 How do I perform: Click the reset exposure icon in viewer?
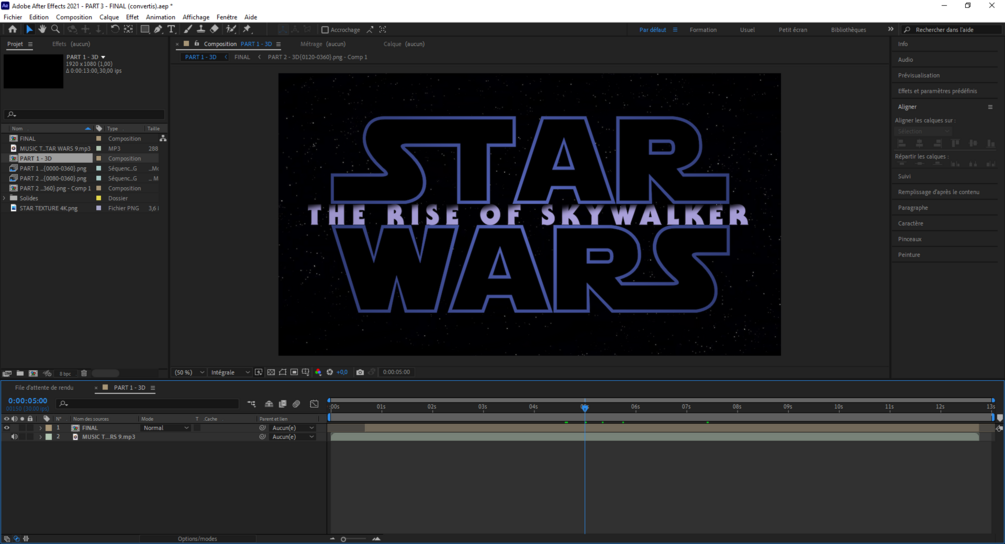(329, 372)
